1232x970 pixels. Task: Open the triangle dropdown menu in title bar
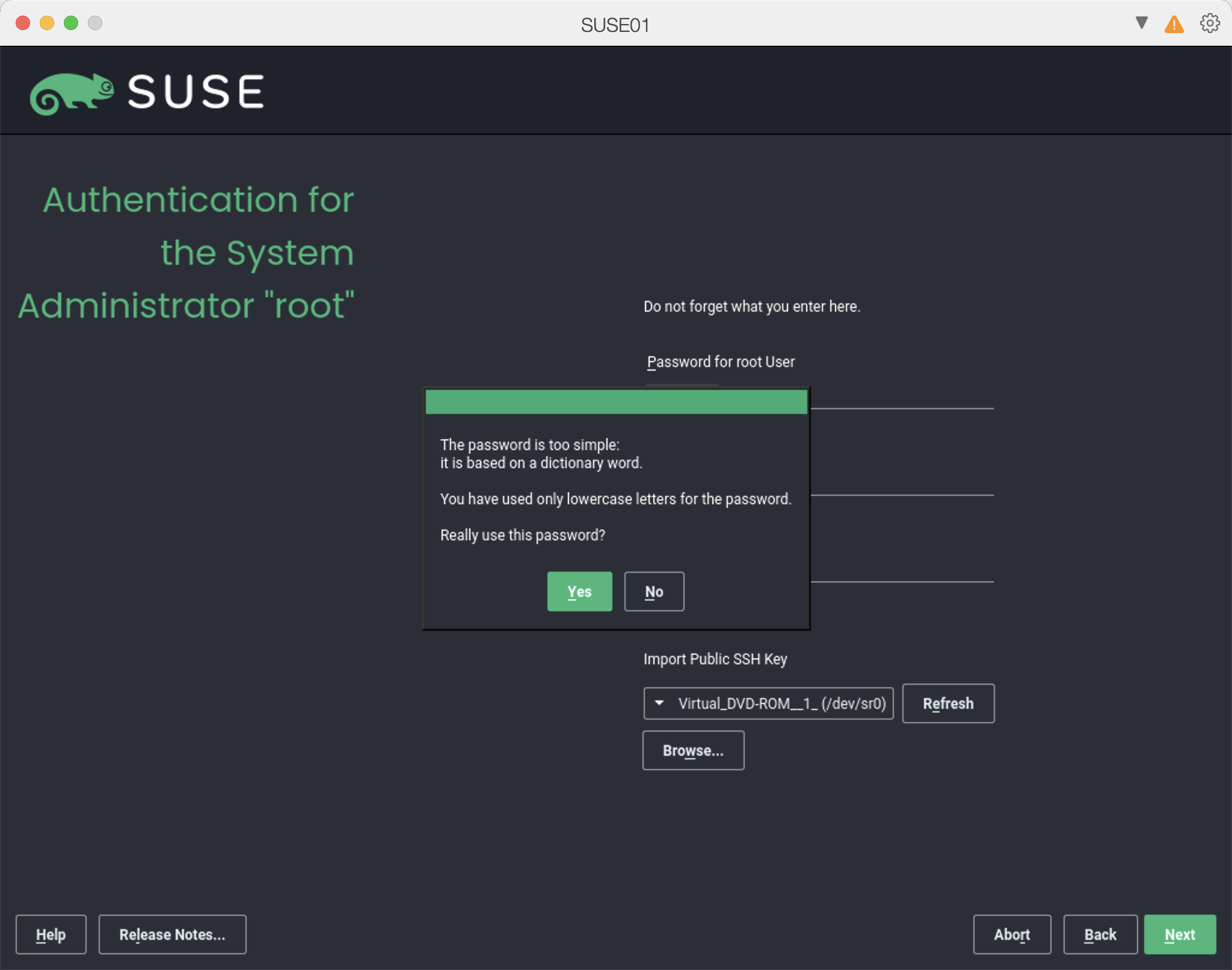point(1141,23)
